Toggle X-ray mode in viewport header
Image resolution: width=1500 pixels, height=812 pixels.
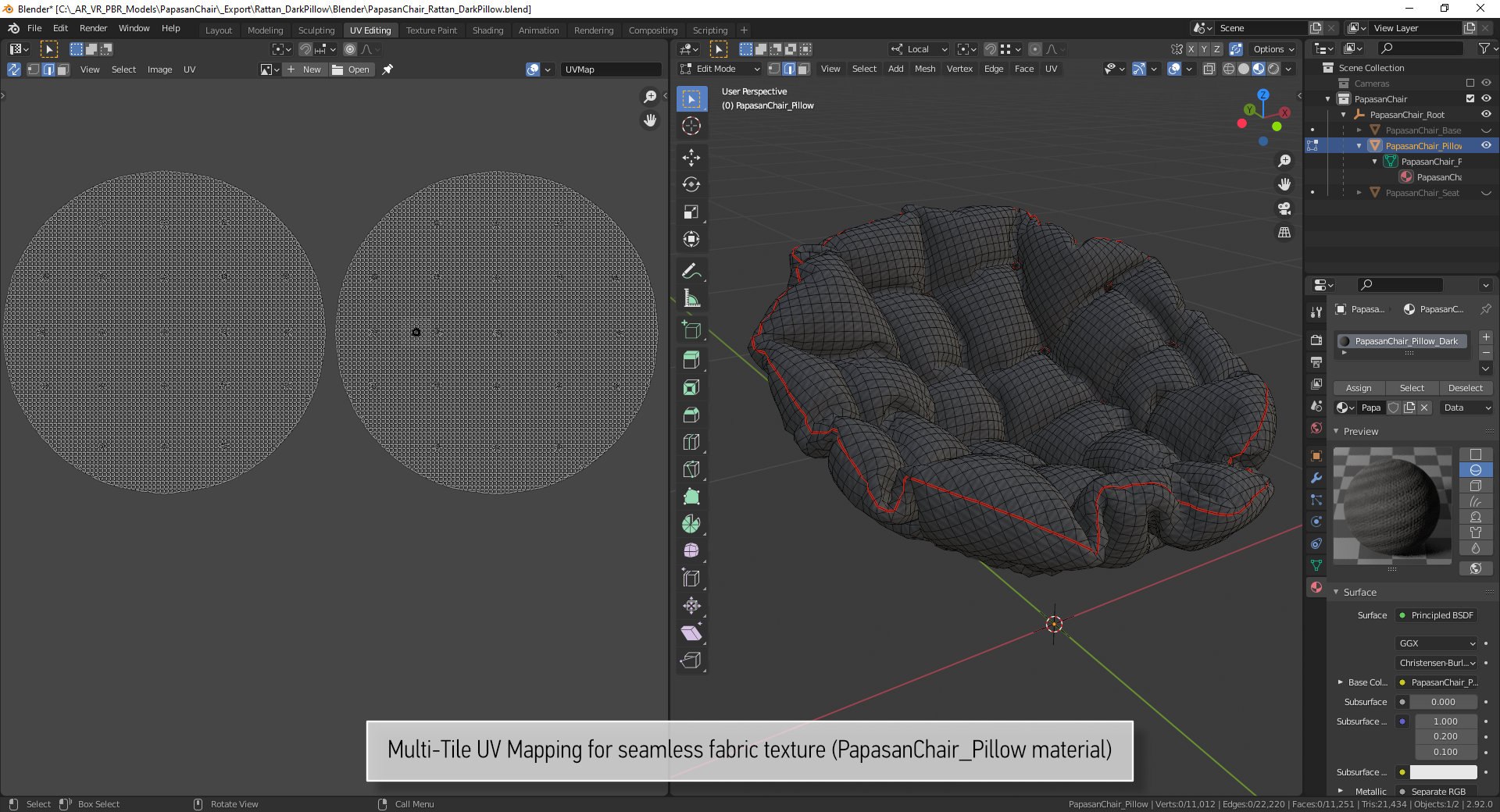(1209, 69)
